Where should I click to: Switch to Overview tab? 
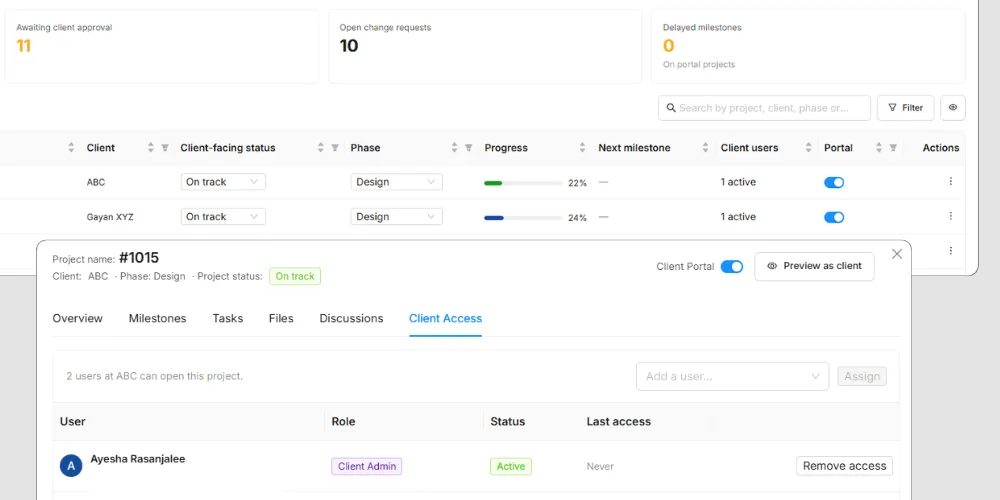tap(77, 318)
